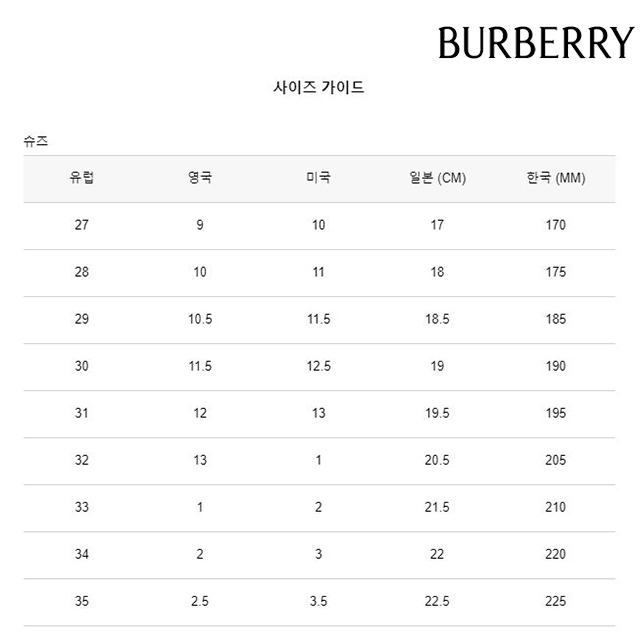The width and height of the screenshot is (640, 640).
Task: Click the 사이즈 가이드 heading
Action: (318, 88)
